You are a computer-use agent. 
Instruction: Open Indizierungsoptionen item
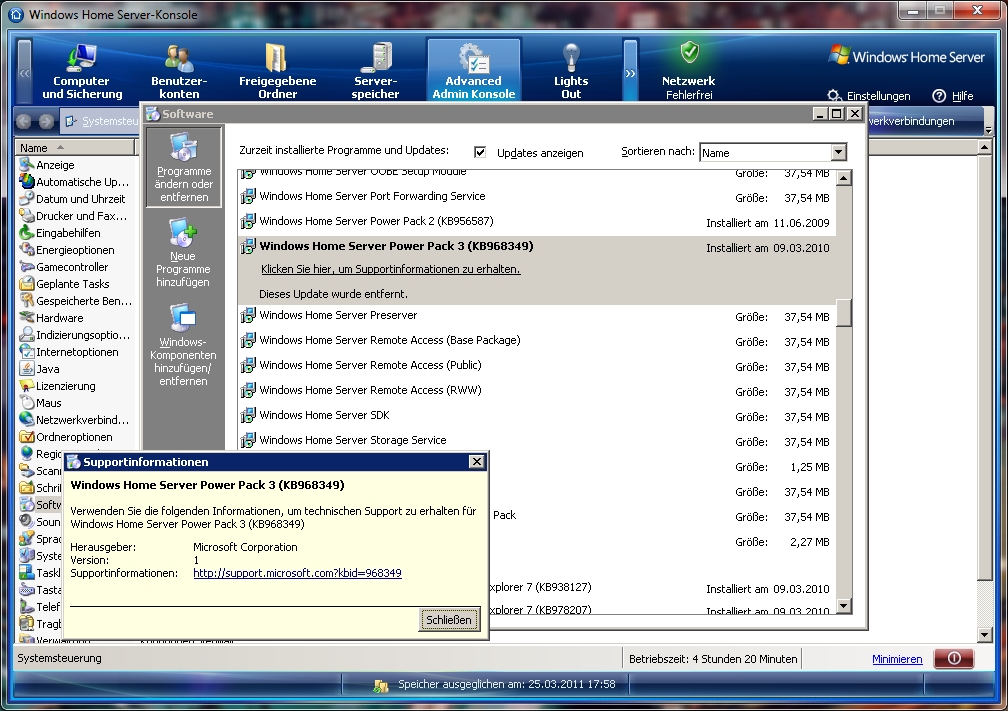coord(75,335)
